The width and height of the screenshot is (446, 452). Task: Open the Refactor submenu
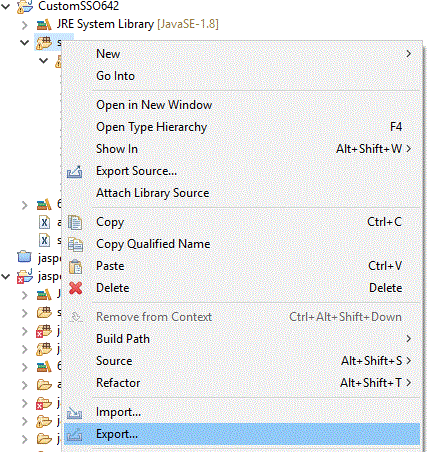tap(242, 383)
